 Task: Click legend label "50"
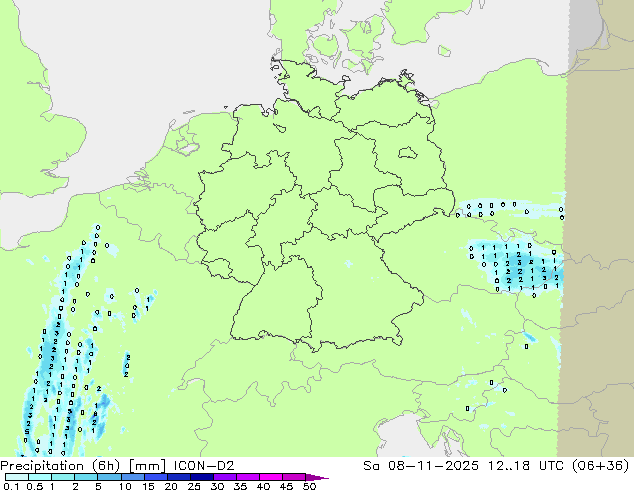coord(309,486)
